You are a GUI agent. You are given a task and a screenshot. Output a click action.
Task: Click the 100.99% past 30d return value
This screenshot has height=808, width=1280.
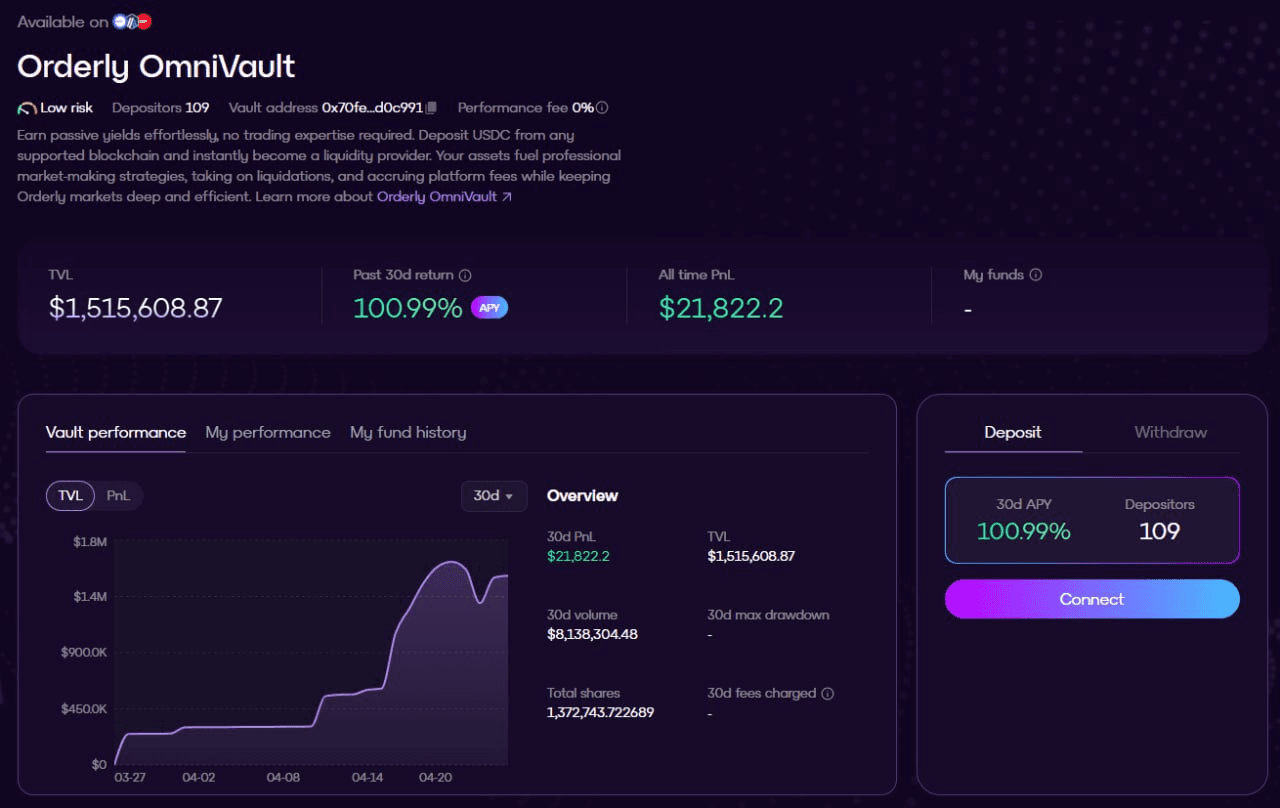(408, 308)
